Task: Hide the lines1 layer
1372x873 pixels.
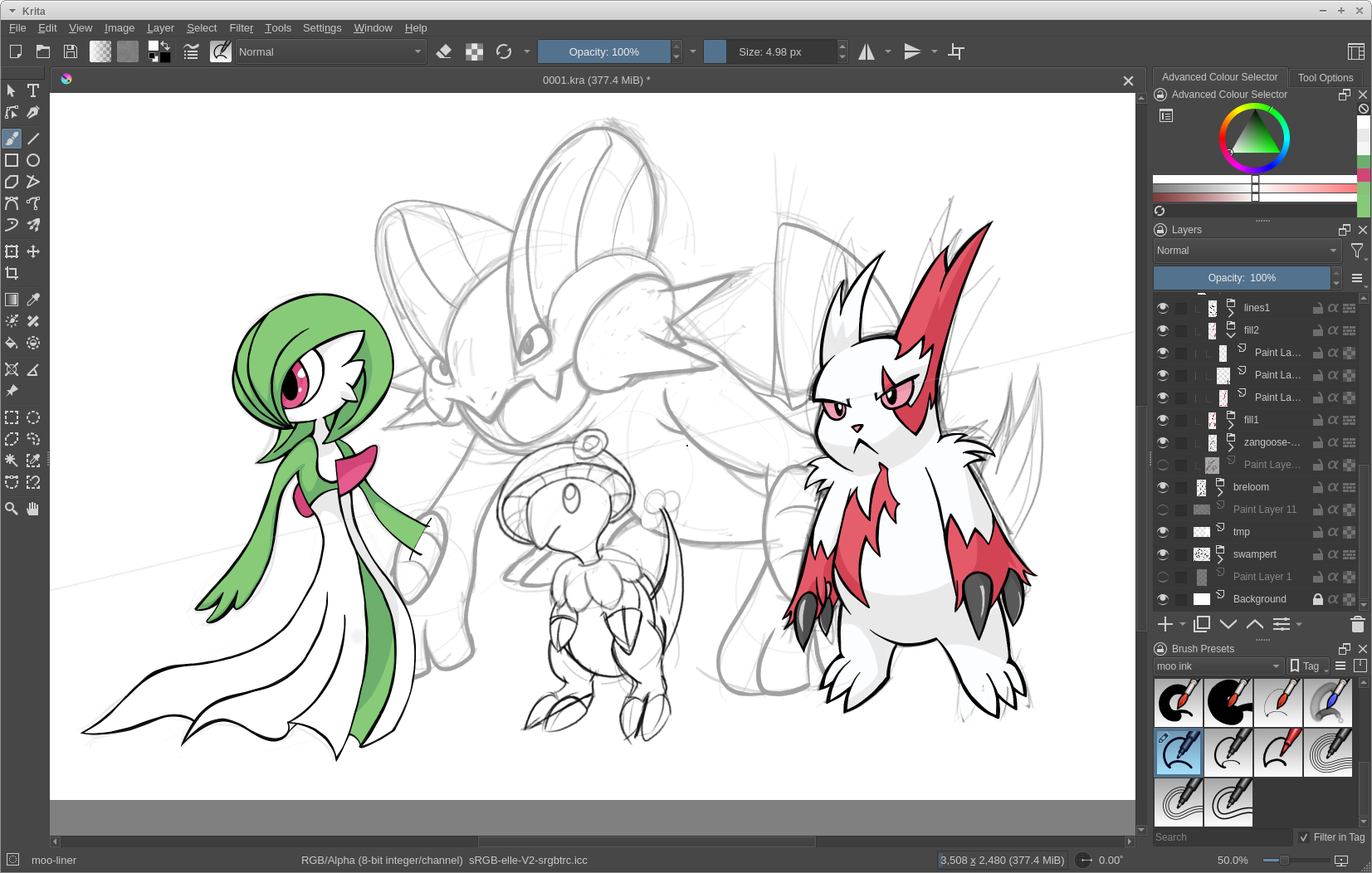Action: [x=1163, y=308]
